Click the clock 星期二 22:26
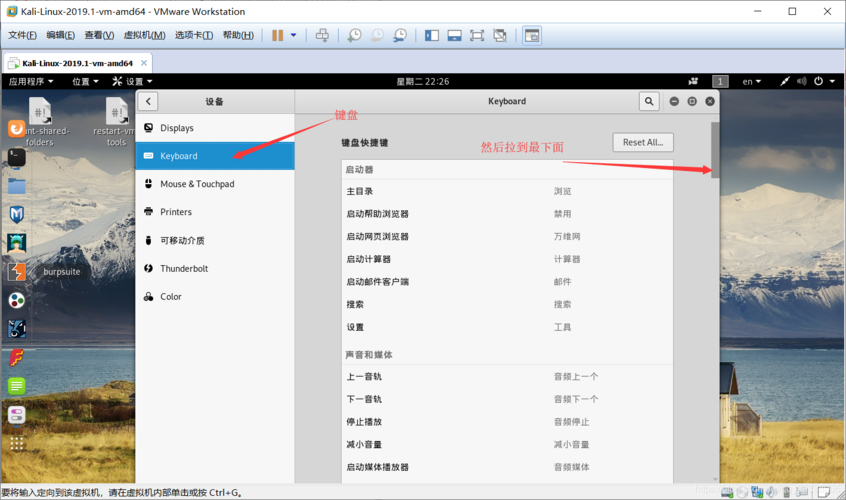This screenshot has width=846, height=500. 423,81
